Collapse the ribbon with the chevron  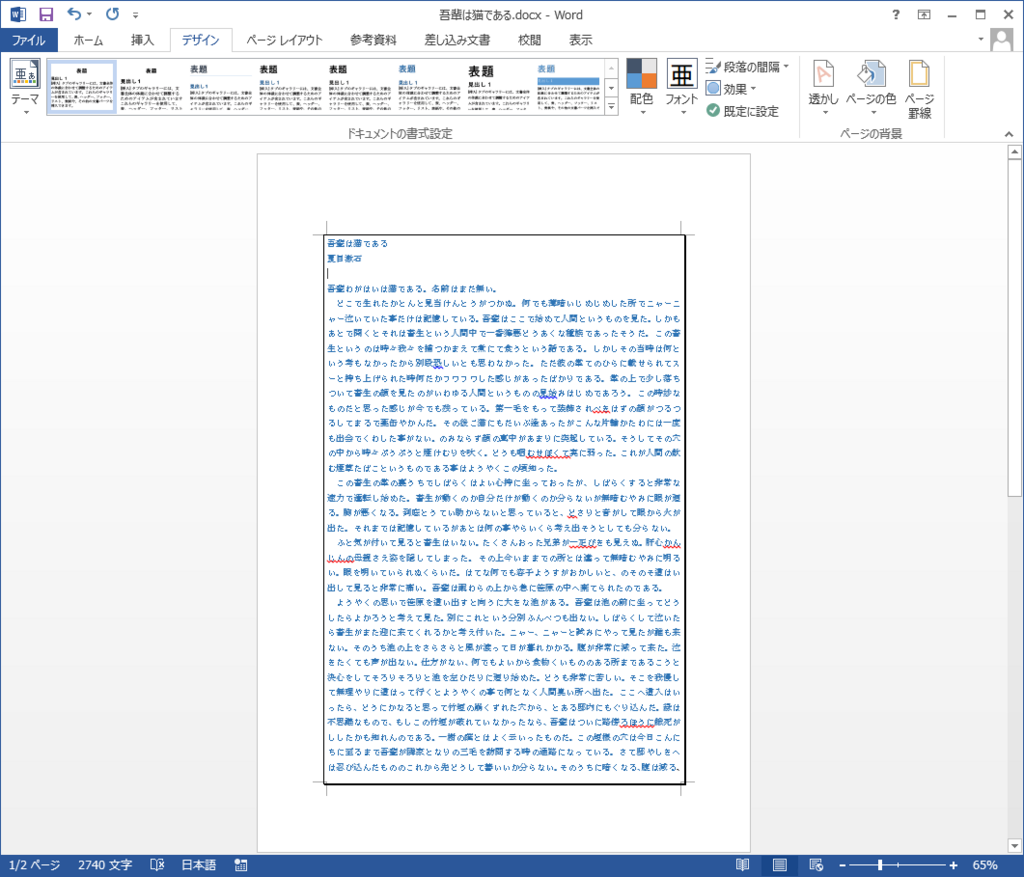tap(1009, 134)
